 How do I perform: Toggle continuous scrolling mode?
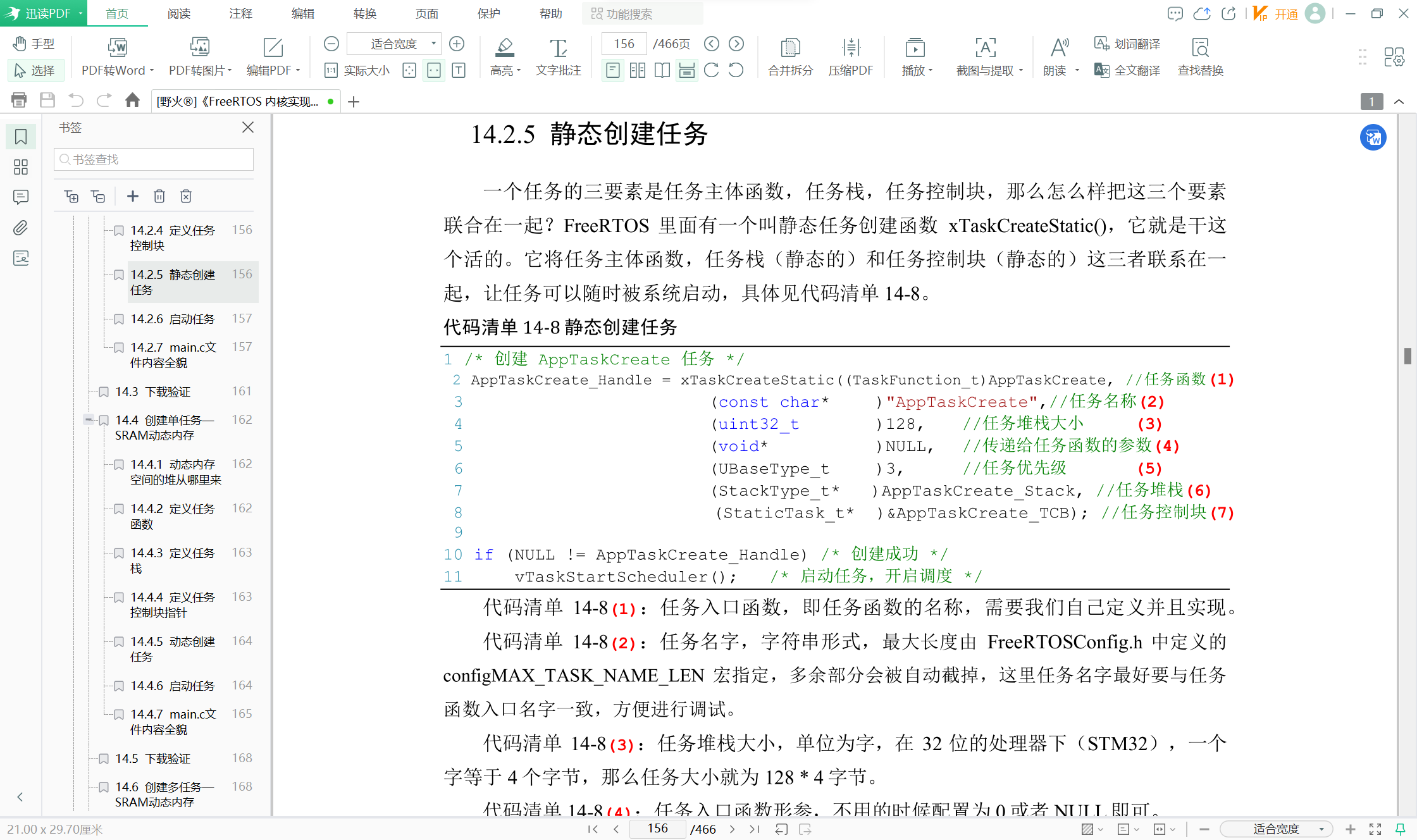tap(687, 70)
